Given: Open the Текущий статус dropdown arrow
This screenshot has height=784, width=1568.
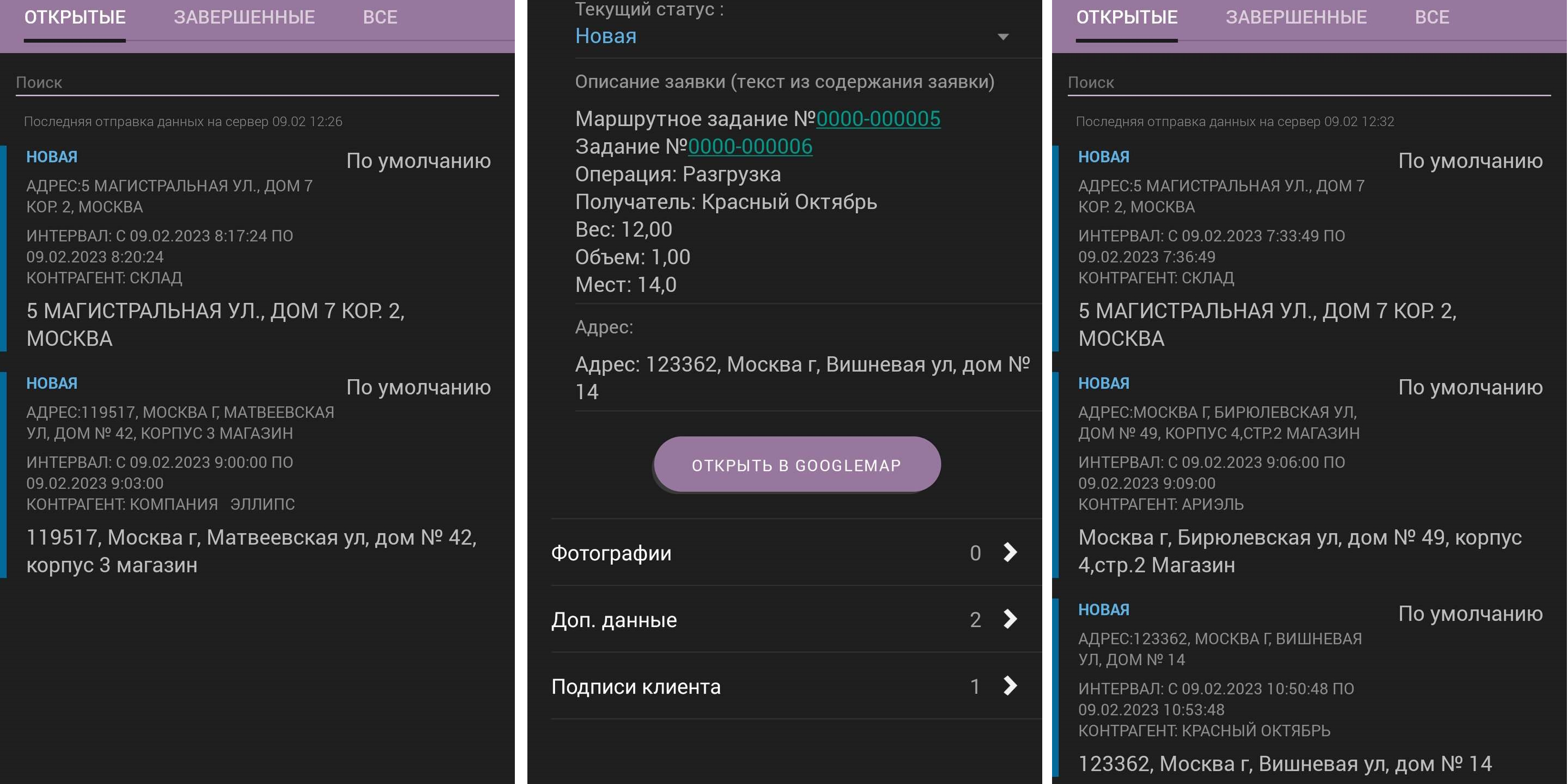Looking at the screenshot, I should point(1004,37).
